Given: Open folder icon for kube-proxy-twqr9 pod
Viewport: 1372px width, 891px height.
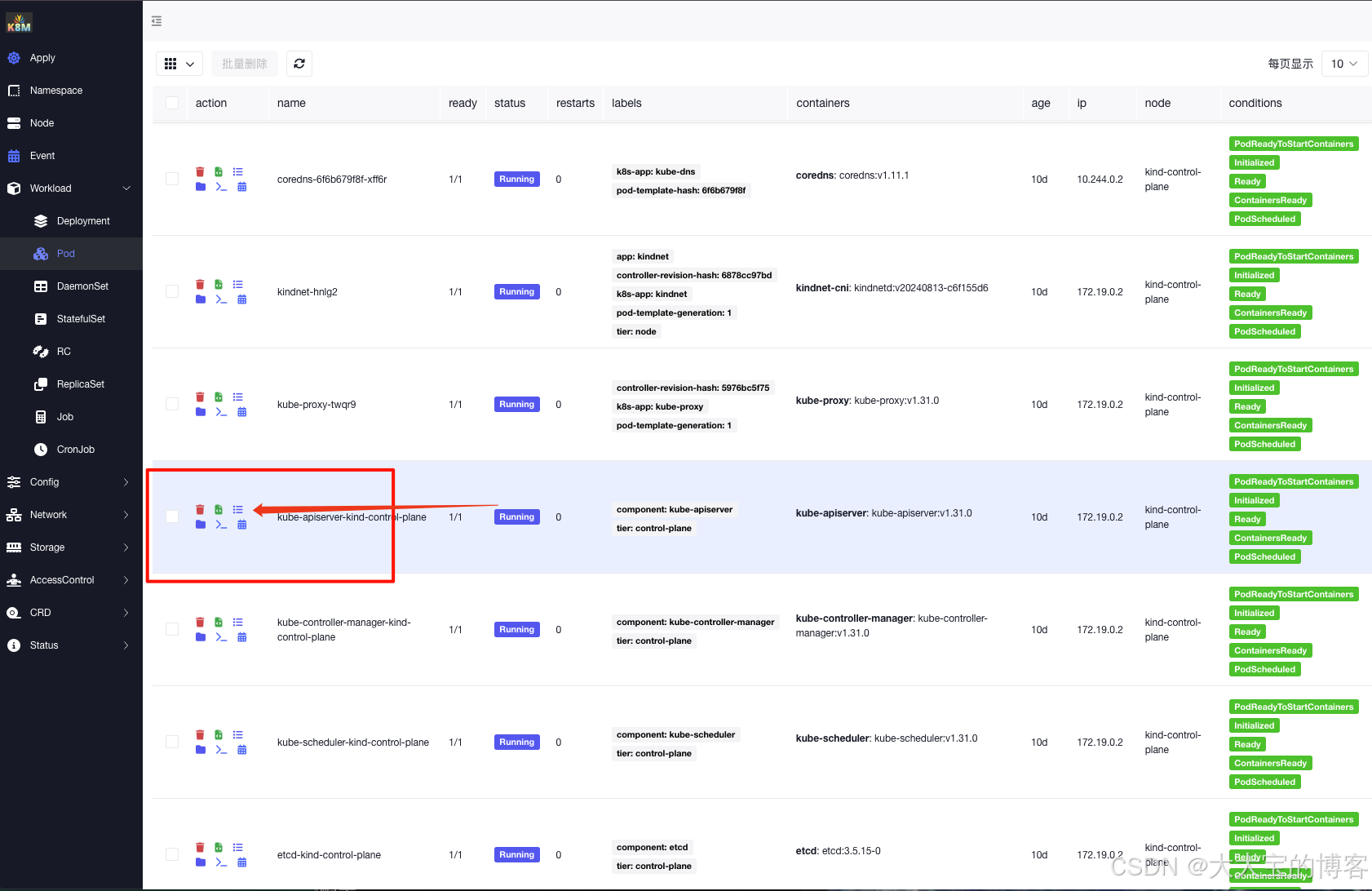Looking at the screenshot, I should click(x=201, y=412).
